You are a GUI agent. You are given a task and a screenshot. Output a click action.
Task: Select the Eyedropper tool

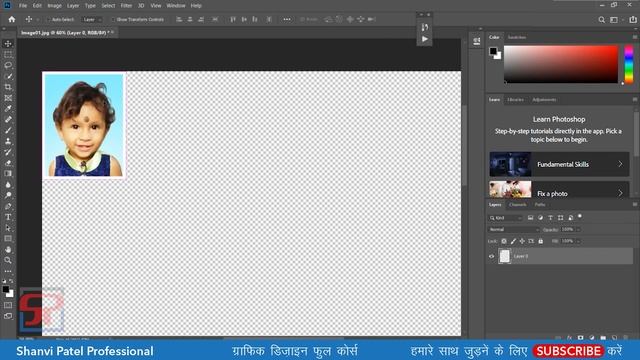[8, 109]
